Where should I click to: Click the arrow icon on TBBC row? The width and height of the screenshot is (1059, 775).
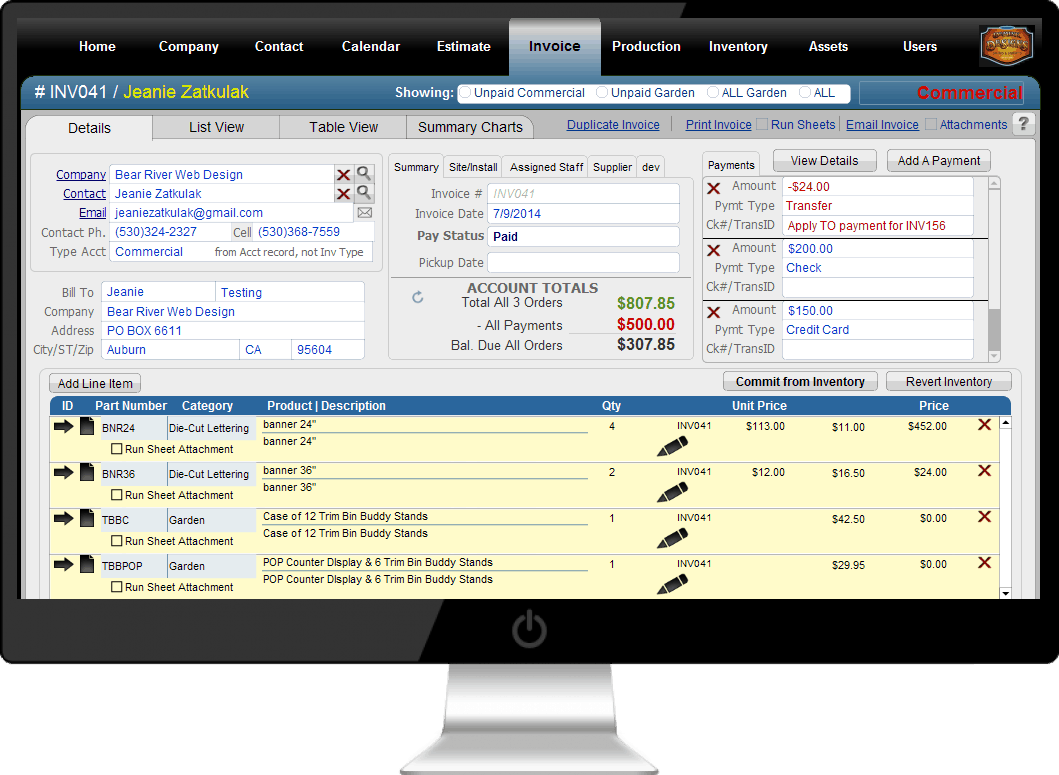click(63, 518)
